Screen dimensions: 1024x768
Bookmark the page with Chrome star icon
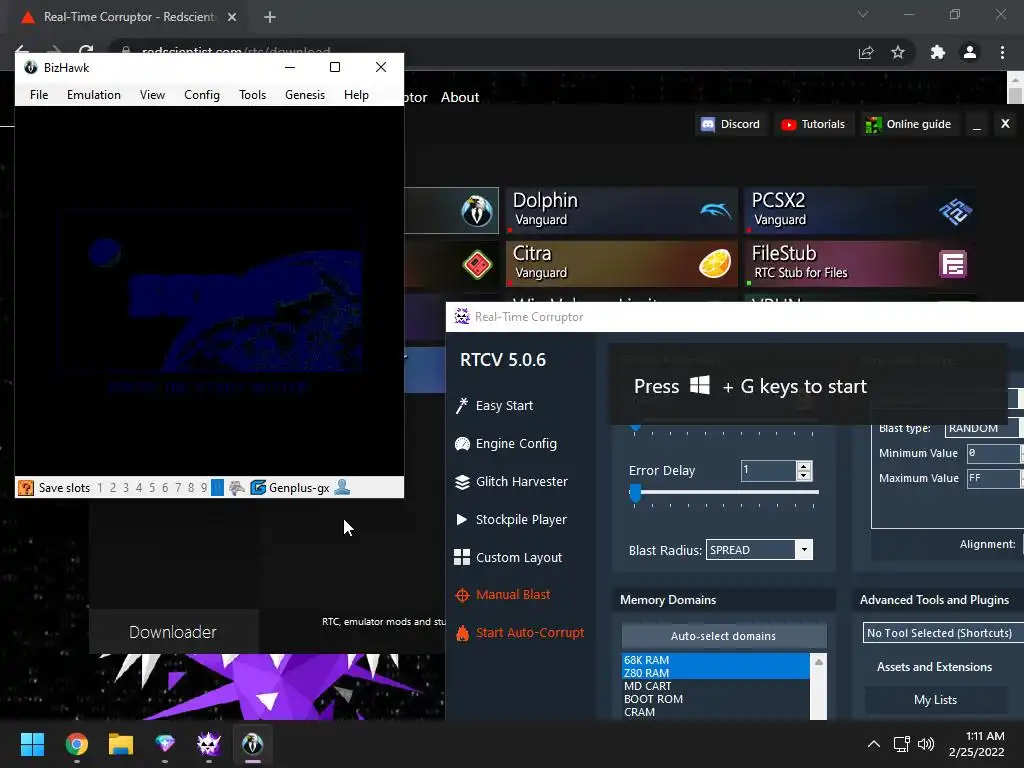point(898,52)
